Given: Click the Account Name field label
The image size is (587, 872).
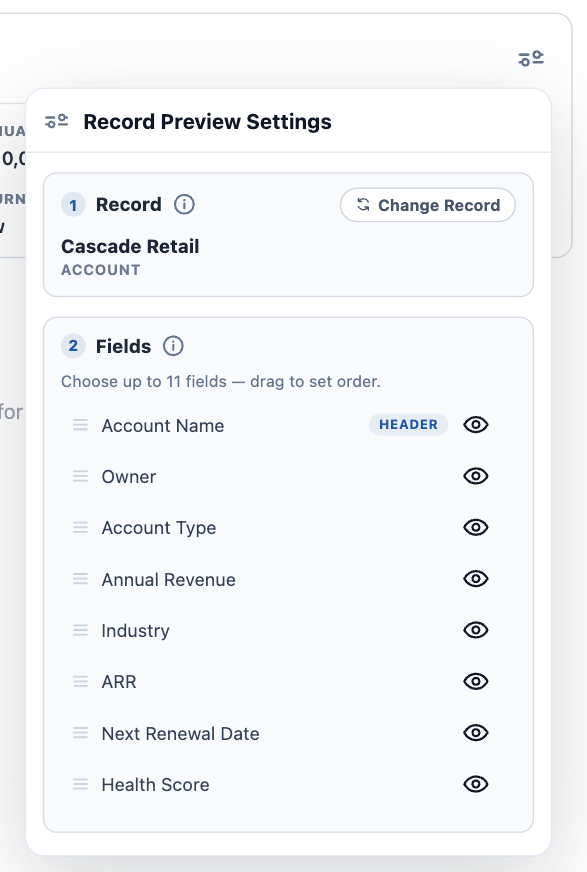Looking at the screenshot, I should [163, 425].
